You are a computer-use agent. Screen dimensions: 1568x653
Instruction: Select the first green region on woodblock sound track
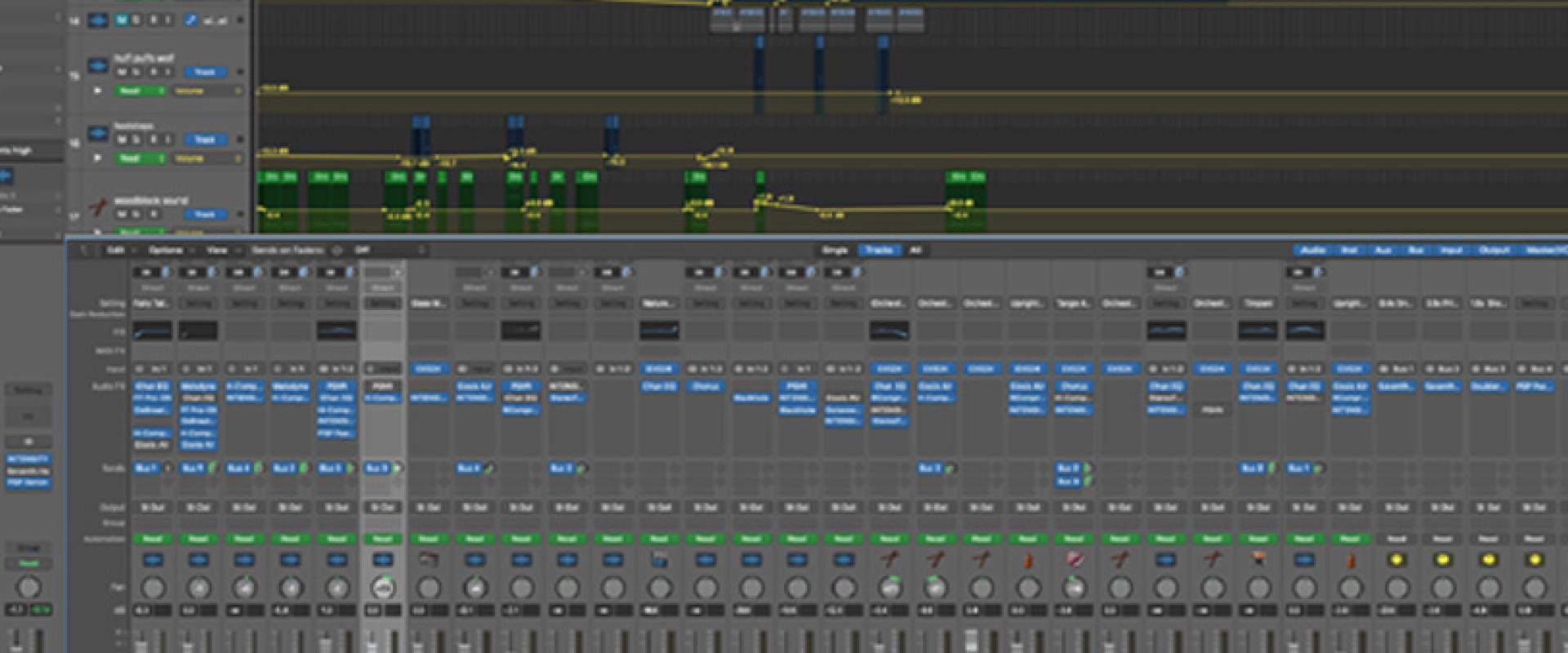pos(278,202)
